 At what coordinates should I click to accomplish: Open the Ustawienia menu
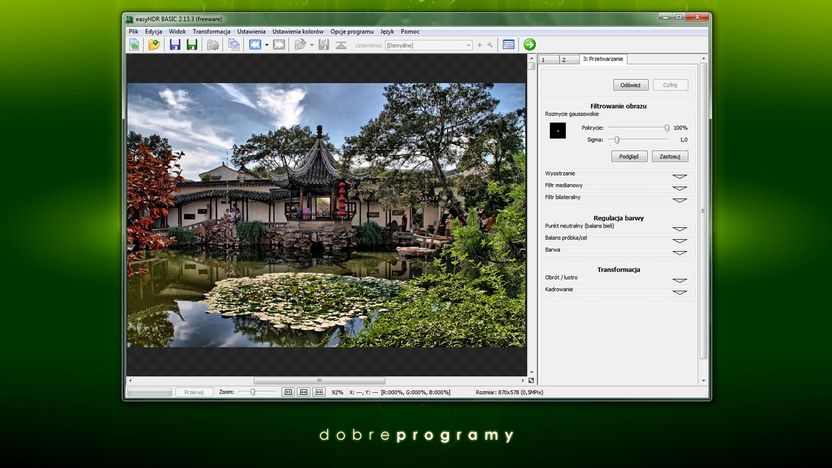click(251, 31)
